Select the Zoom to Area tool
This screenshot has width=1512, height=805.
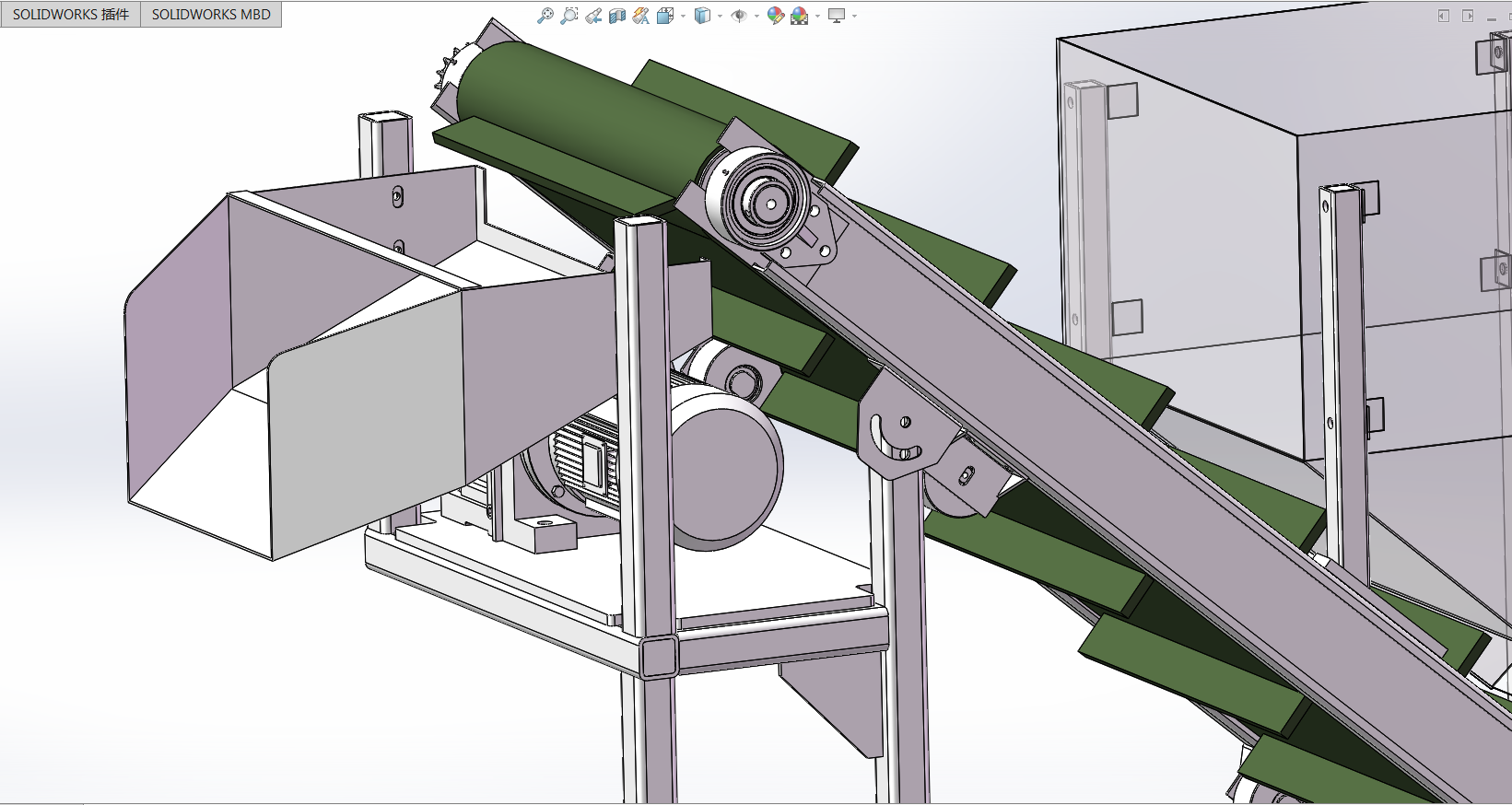point(569,16)
